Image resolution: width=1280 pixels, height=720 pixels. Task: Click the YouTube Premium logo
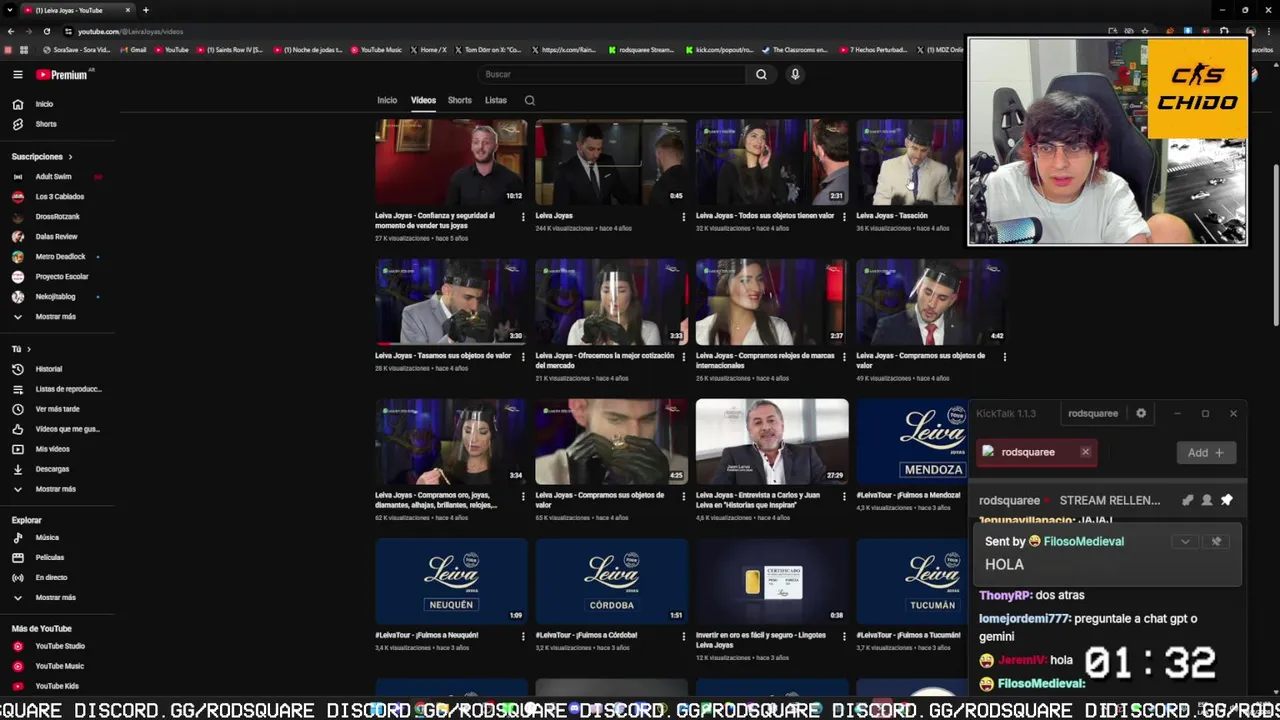pos(62,74)
